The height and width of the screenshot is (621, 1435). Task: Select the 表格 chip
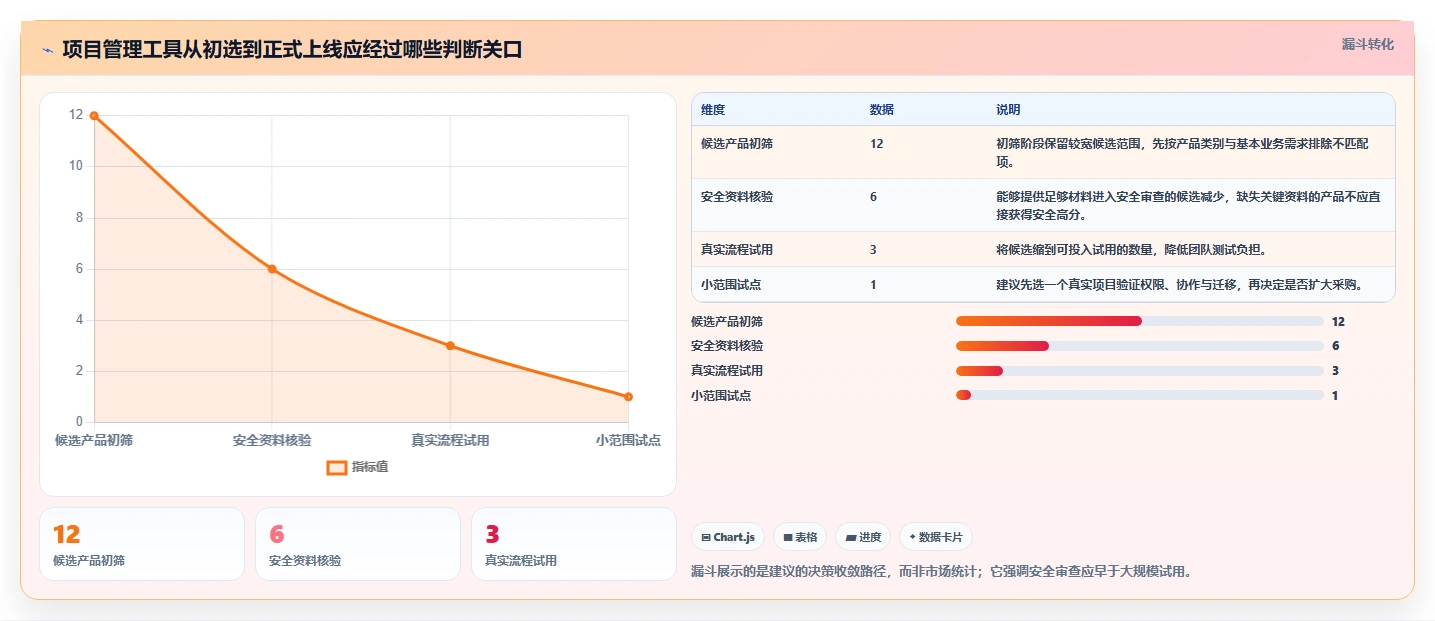(799, 537)
